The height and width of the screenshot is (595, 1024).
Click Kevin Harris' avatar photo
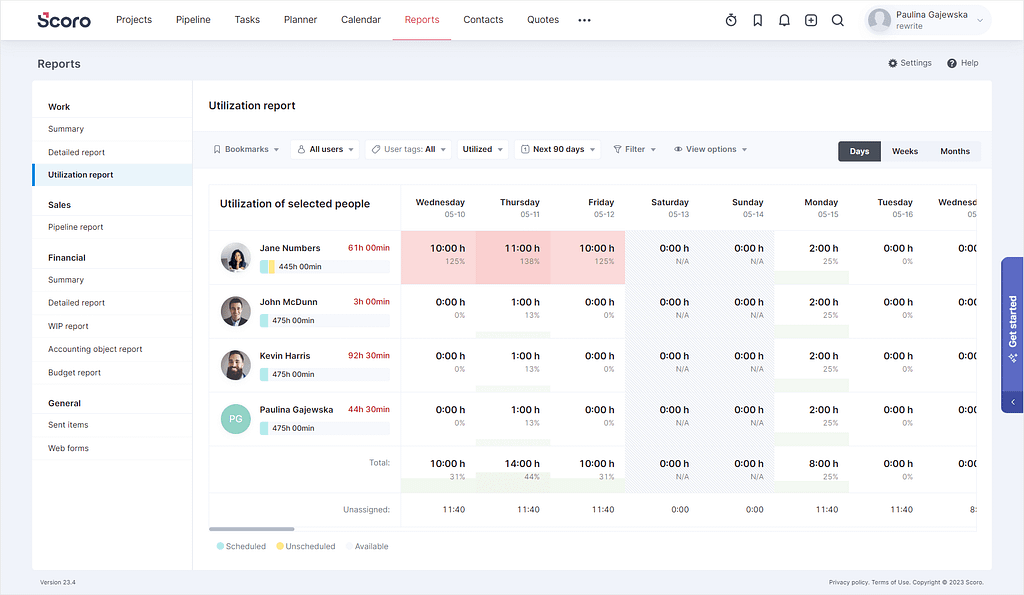coord(236,365)
